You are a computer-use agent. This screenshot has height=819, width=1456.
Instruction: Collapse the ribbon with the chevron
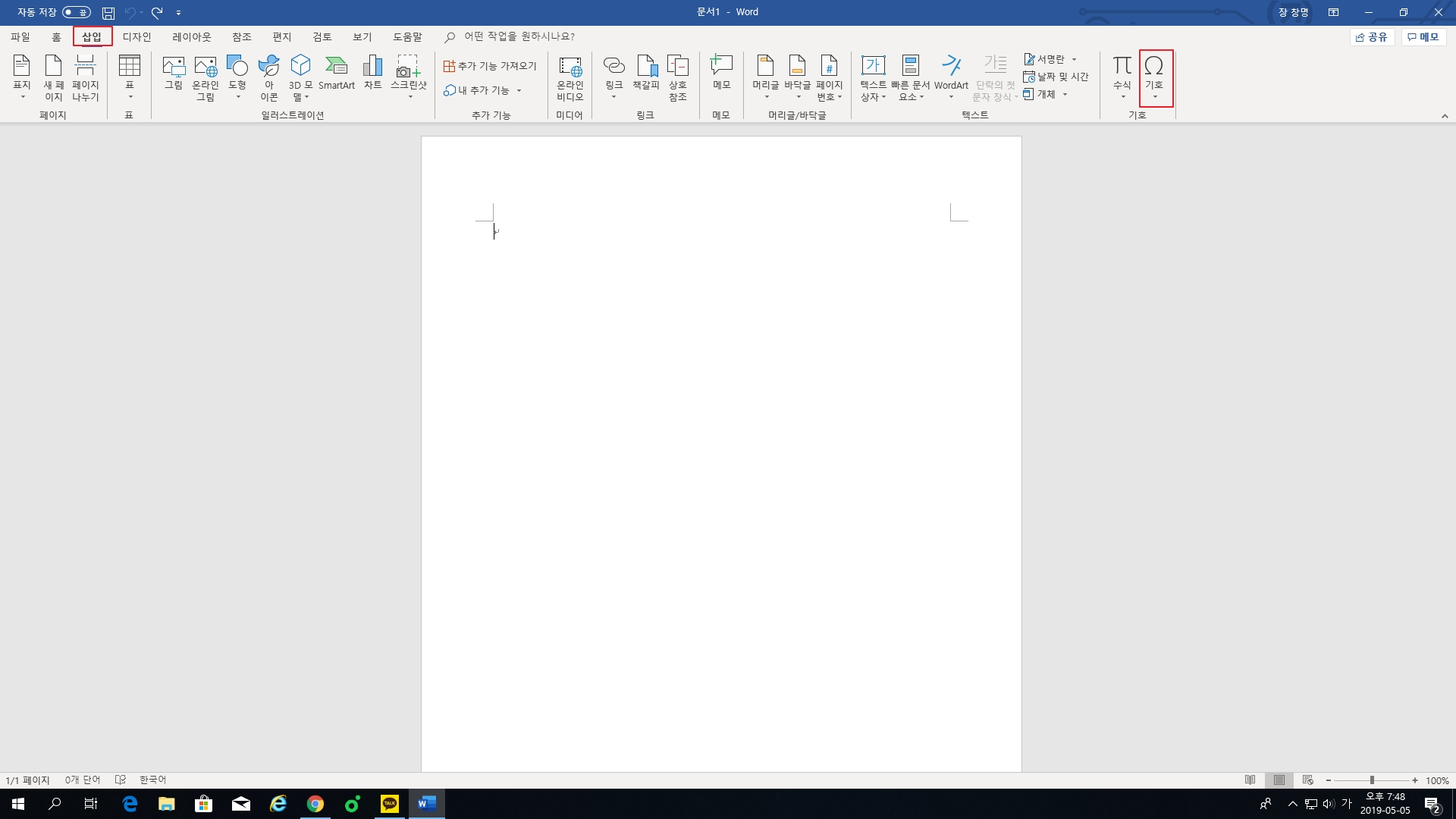coord(1445,116)
